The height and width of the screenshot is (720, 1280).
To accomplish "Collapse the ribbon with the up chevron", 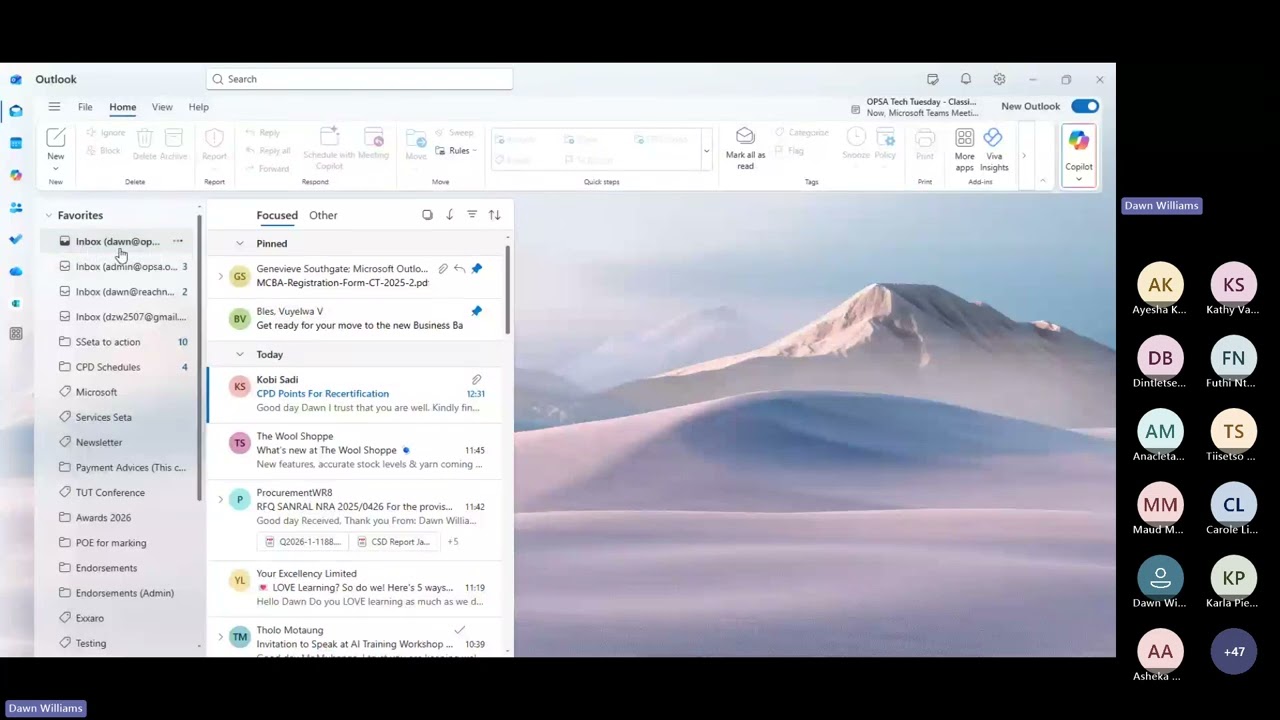I will click(x=1043, y=181).
